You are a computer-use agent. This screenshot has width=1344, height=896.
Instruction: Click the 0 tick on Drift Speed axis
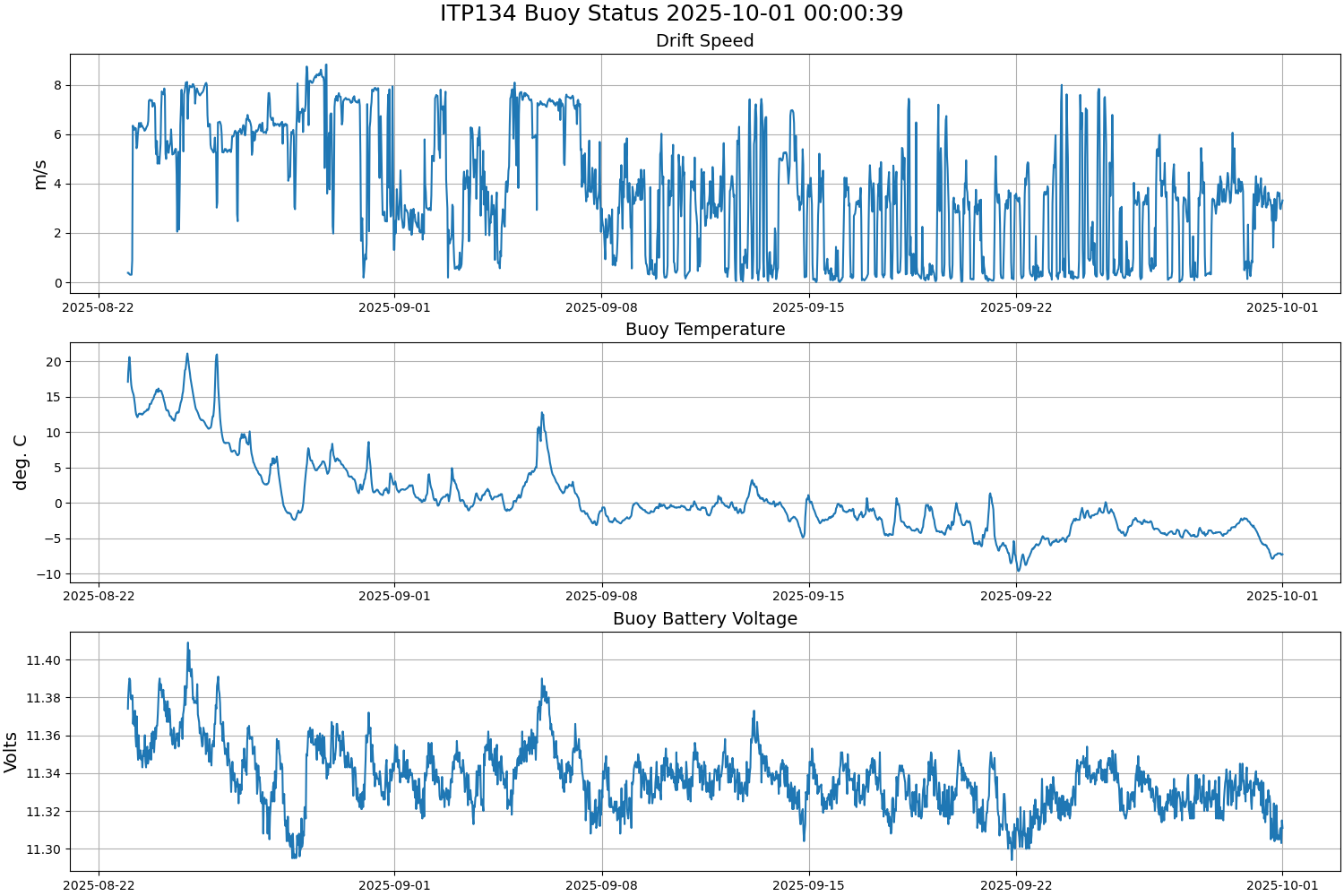tap(57, 283)
